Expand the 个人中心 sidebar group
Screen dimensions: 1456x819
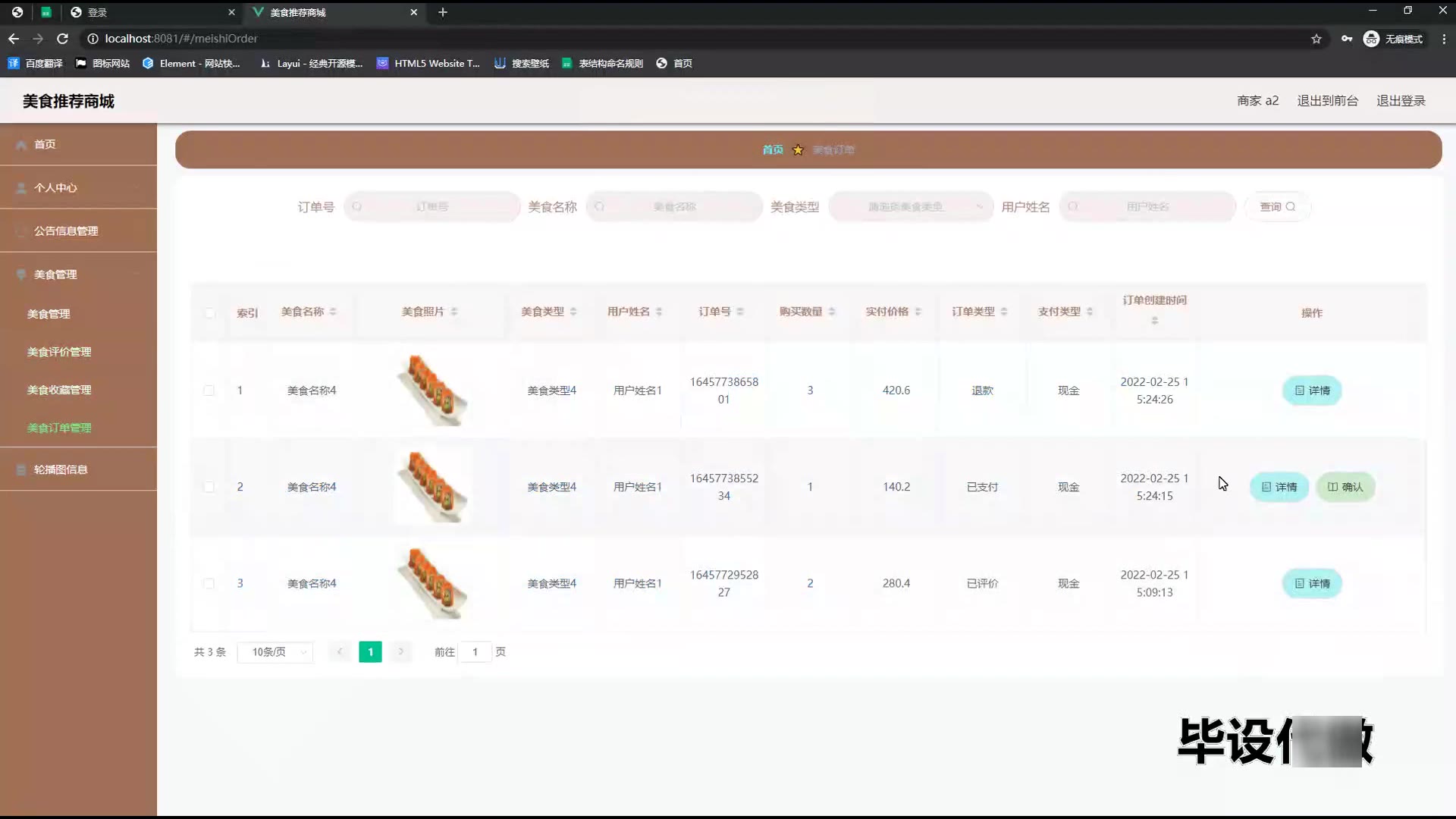tap(78, 188)
